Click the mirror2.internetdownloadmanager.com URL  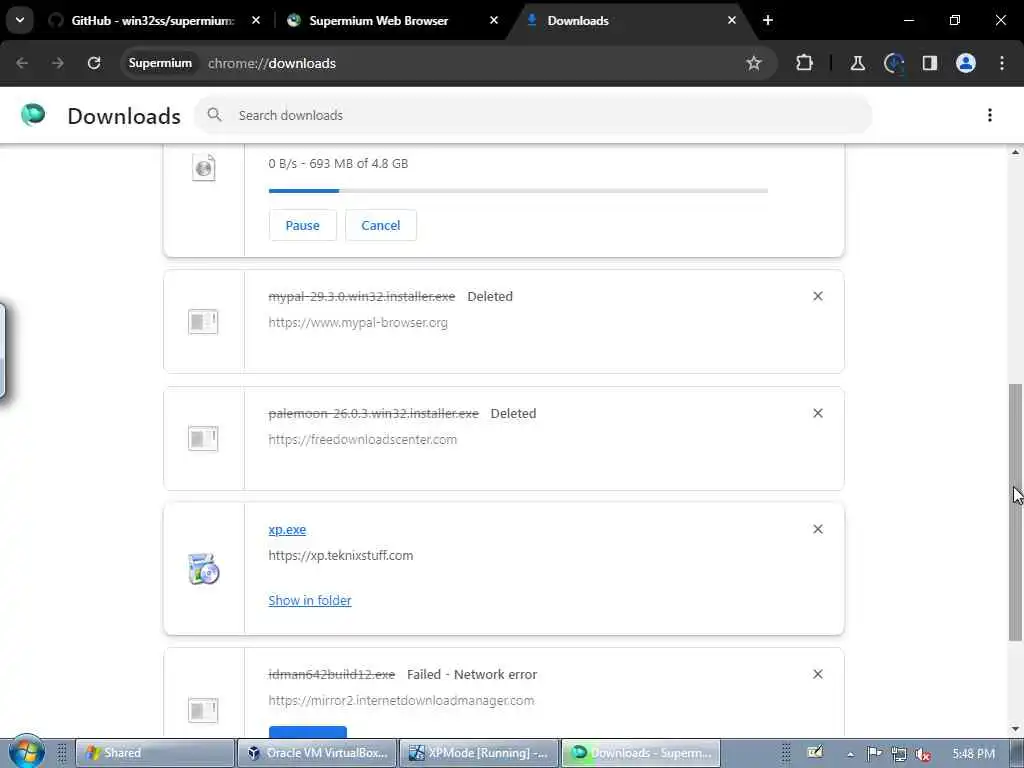[x=401, y=701]
